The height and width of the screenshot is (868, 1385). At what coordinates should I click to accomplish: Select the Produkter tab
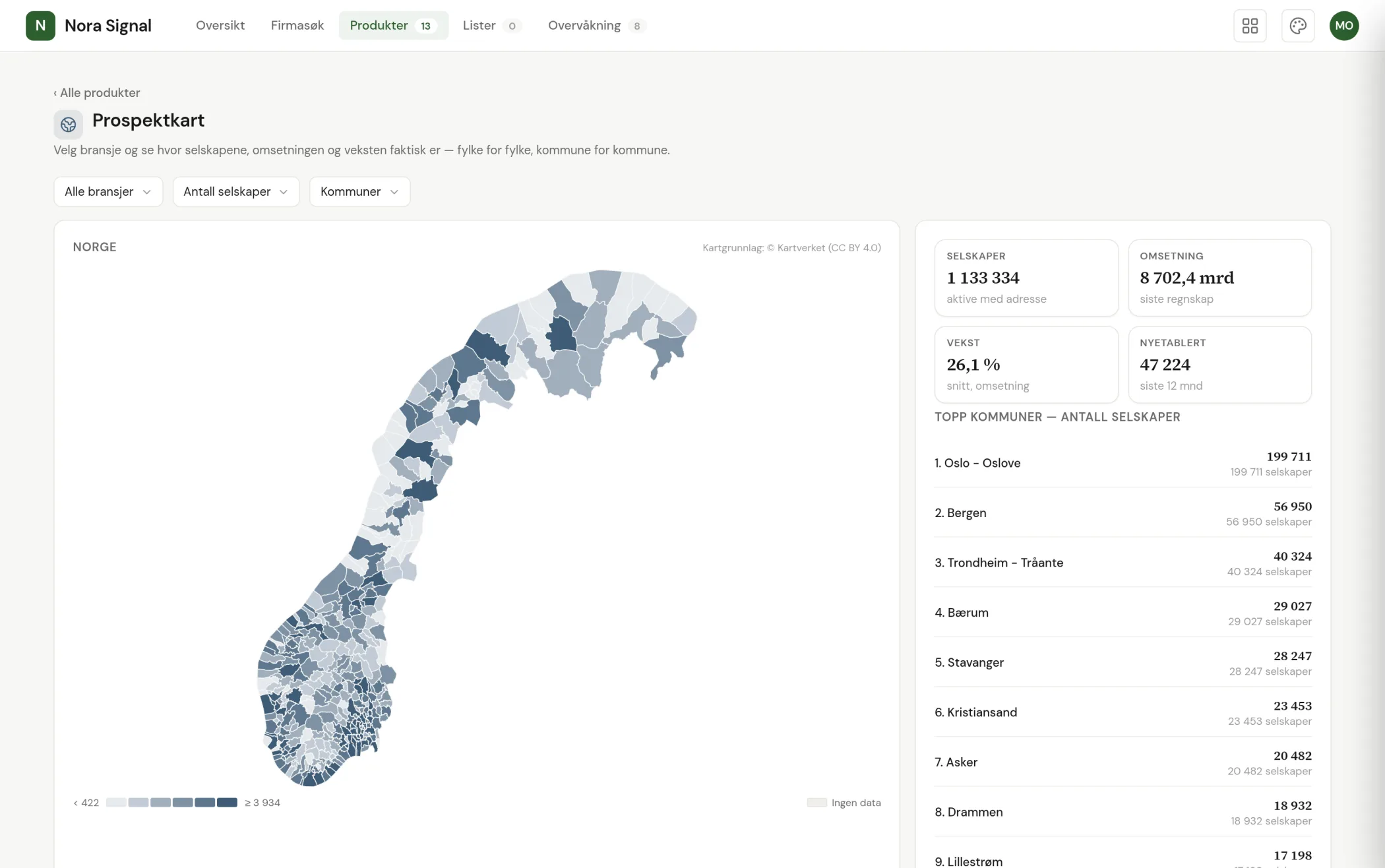393,25
